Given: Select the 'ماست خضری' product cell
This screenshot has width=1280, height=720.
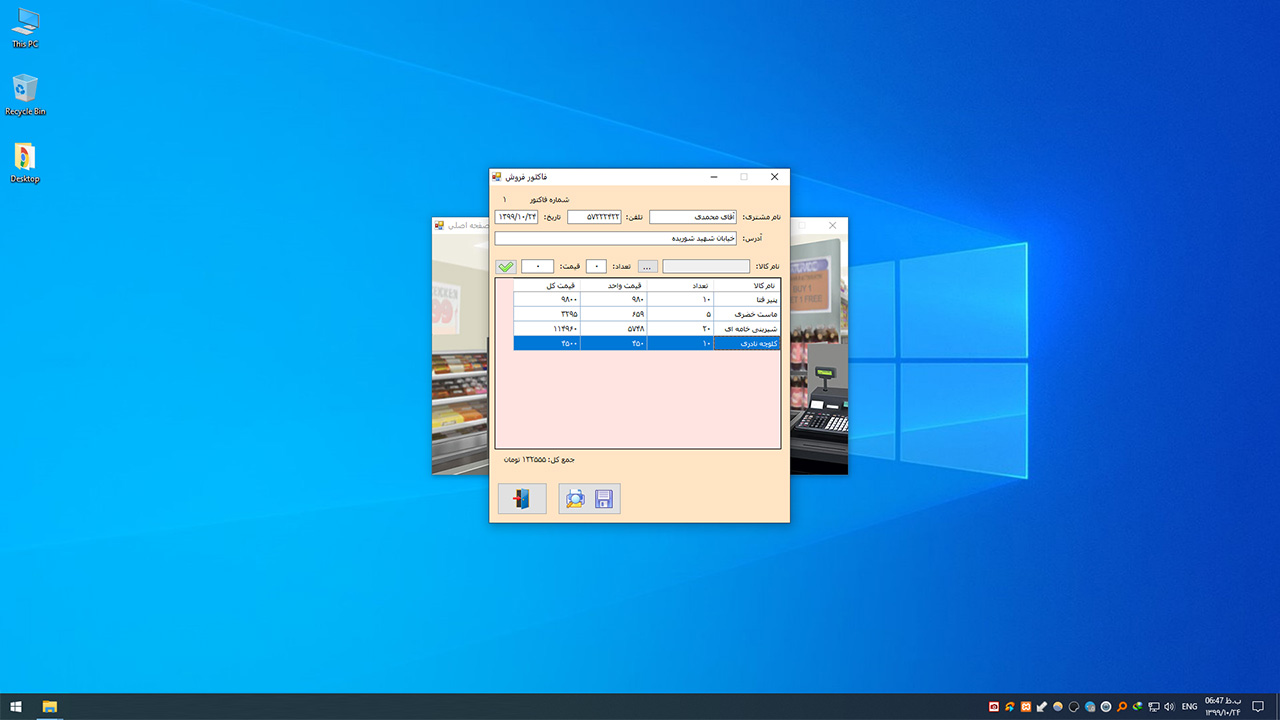Looking at the screenshot, I should 747,314.
